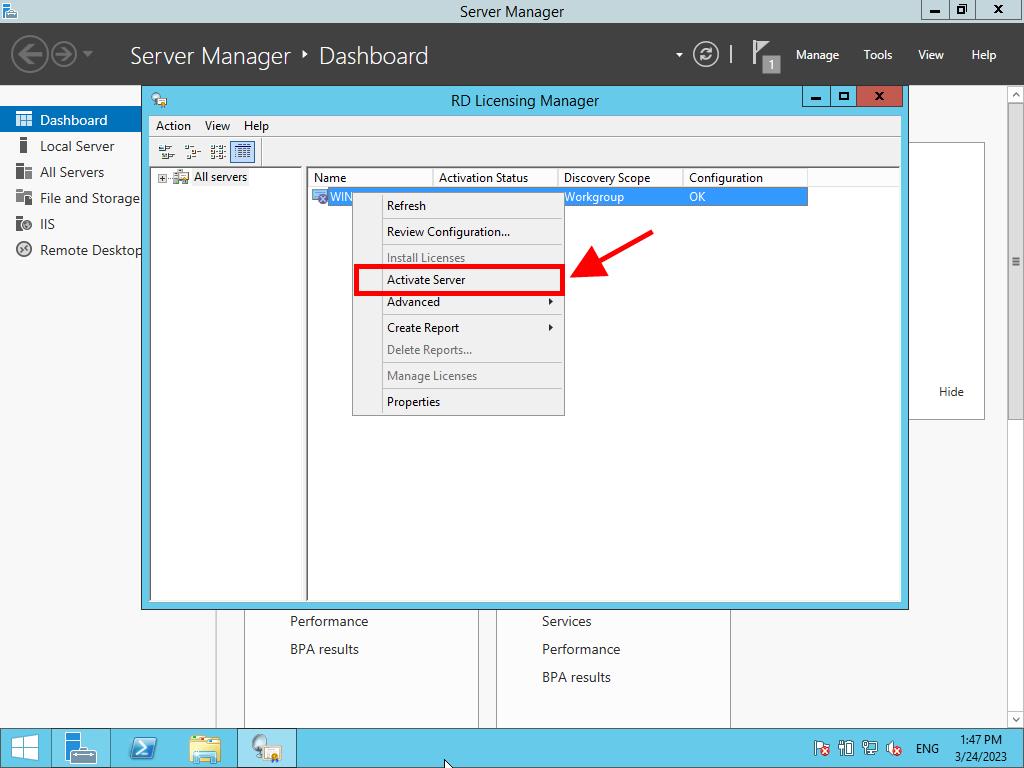Image resolution: width=1024 pixels, height=768 pixels.
Task: Click the dropdown arrow beside refresh icon
Action: click(679, 55)
